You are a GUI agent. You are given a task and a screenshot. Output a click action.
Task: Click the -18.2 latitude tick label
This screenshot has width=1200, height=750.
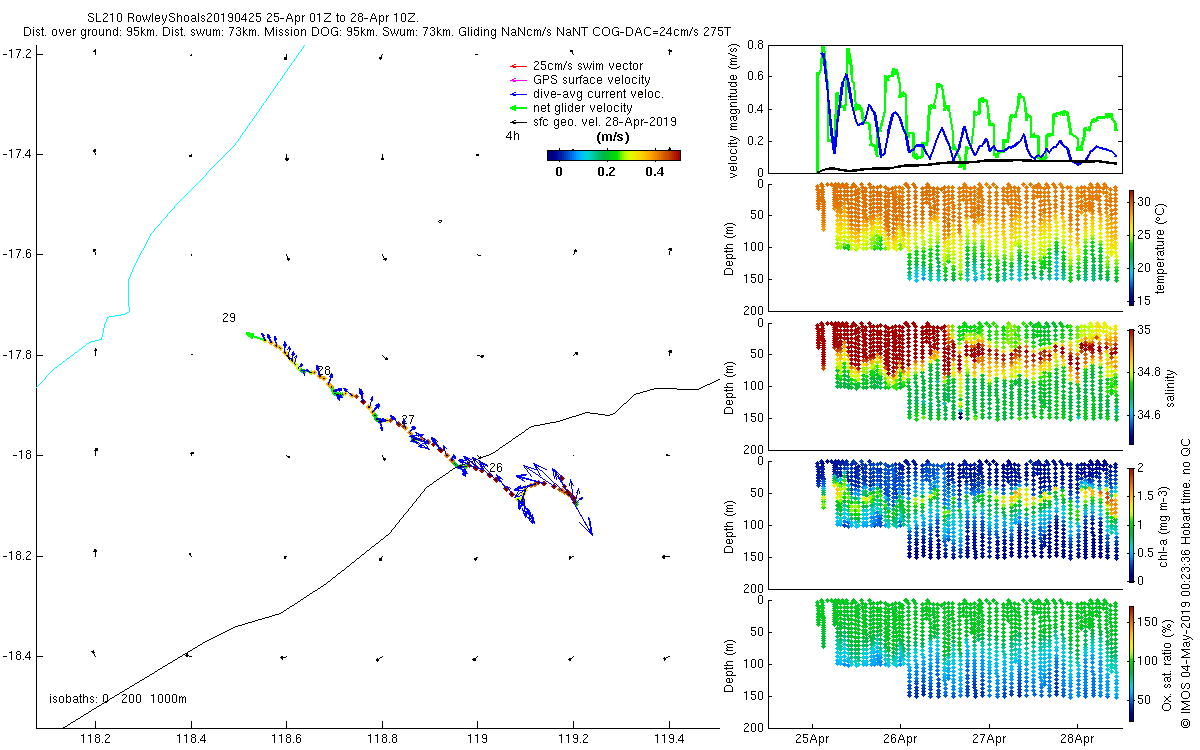click(17, 556)
